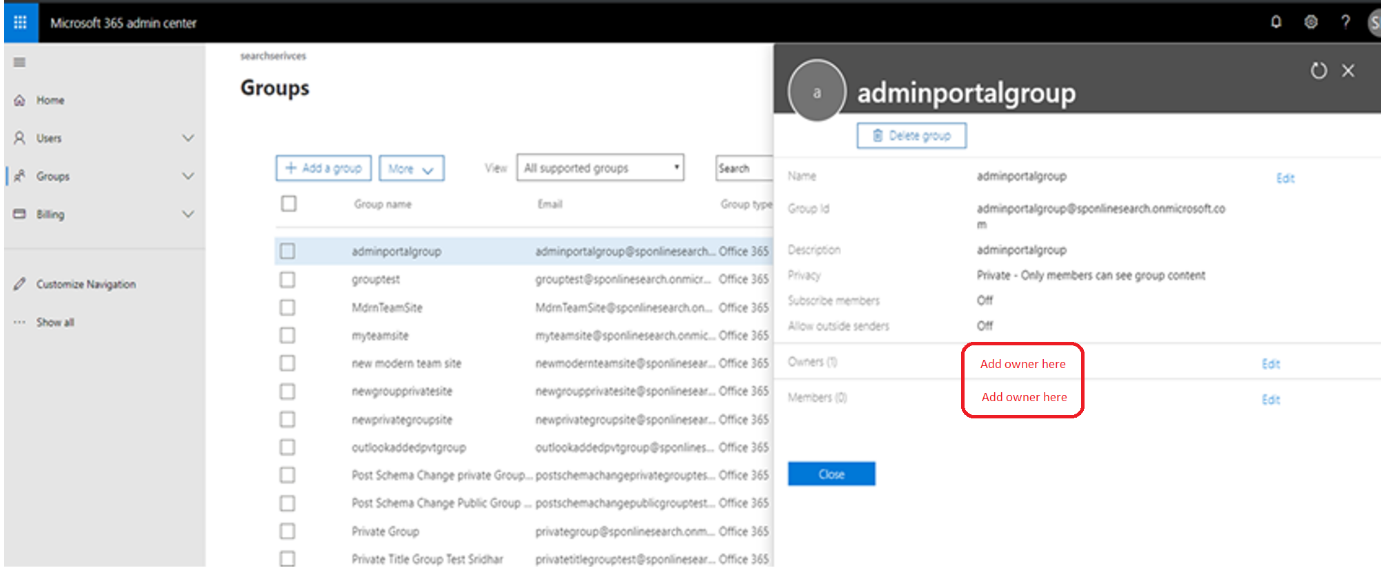
Task: Expand the Groups chevron in the sidebar
Action: click(x=188, y=176)
